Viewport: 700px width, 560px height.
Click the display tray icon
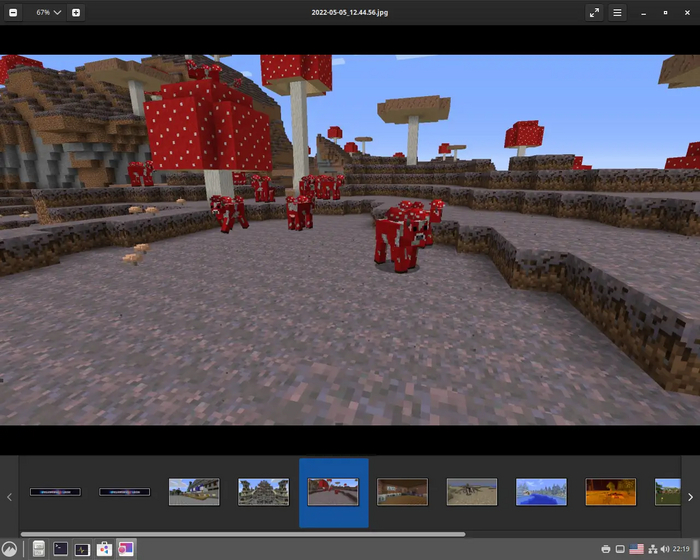click(x=620, y=549)
